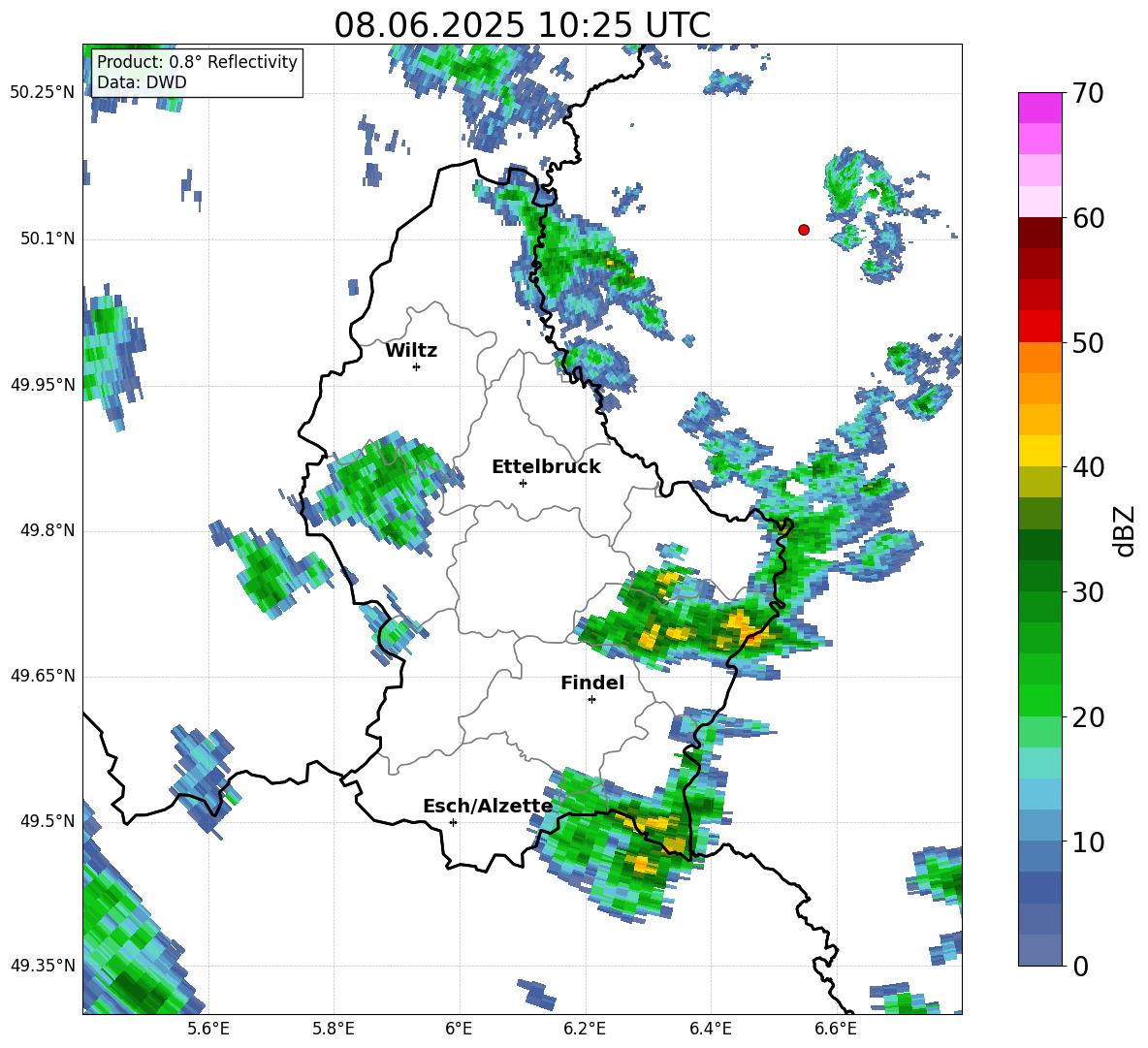Click the 5.6°E longitude label
Viewport: 1148px width, 1048px height.
click(x=208, y=1029)
